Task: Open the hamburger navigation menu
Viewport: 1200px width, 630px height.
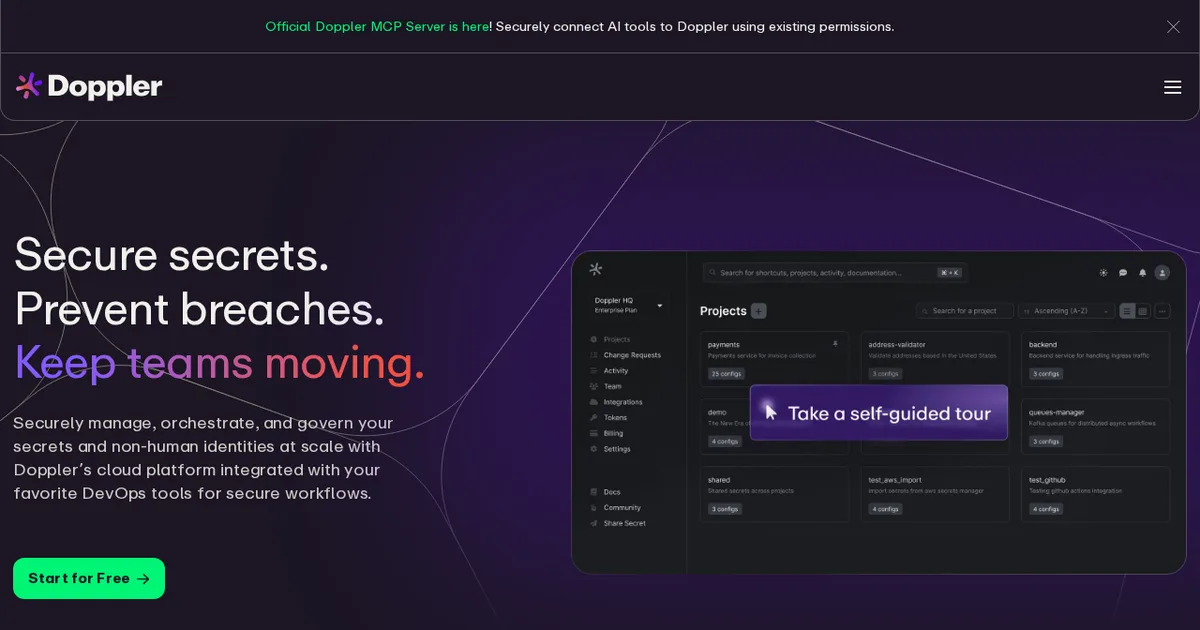Action: [x=1173, y=87]
